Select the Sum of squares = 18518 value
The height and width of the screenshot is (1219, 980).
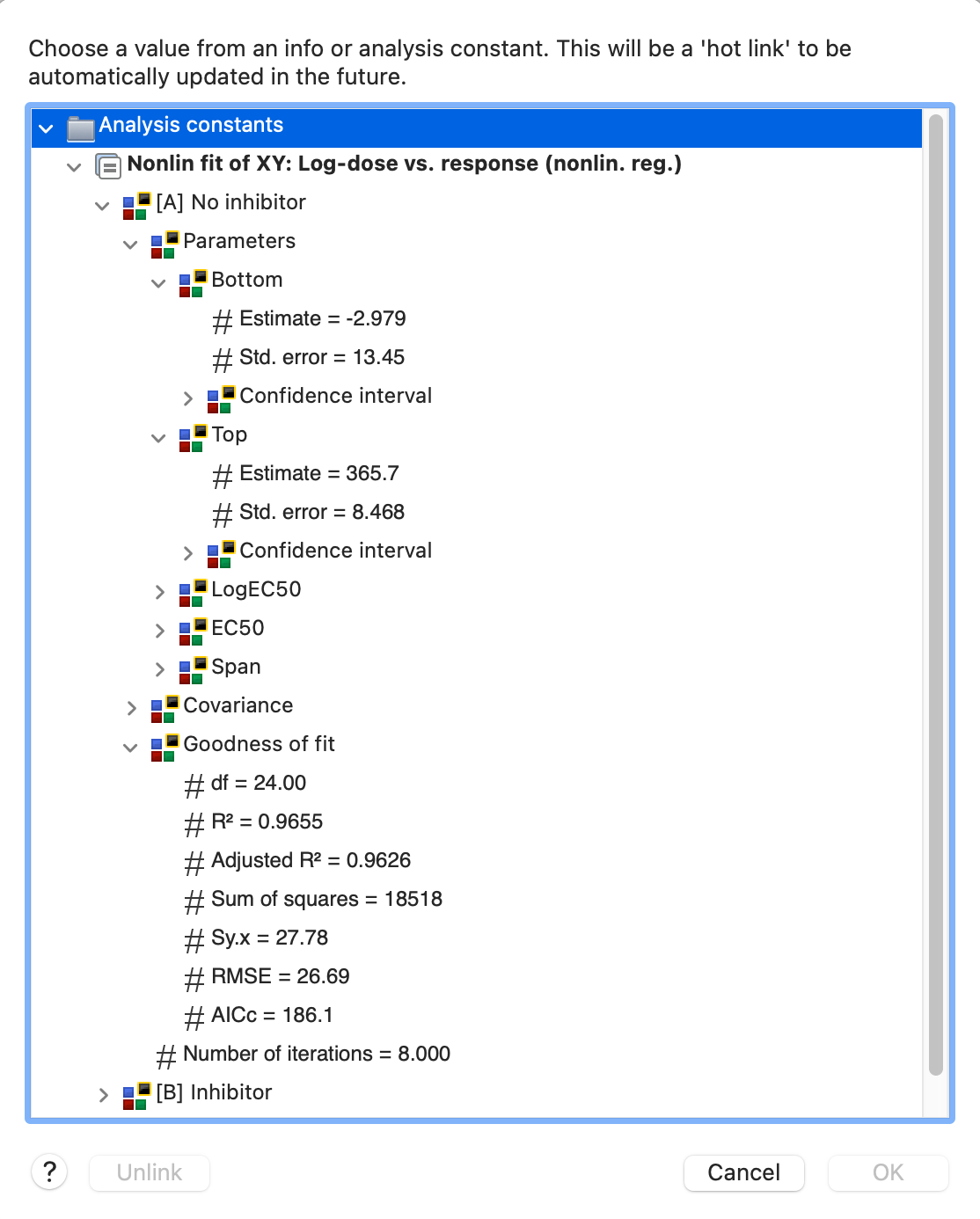pos(327,899)
